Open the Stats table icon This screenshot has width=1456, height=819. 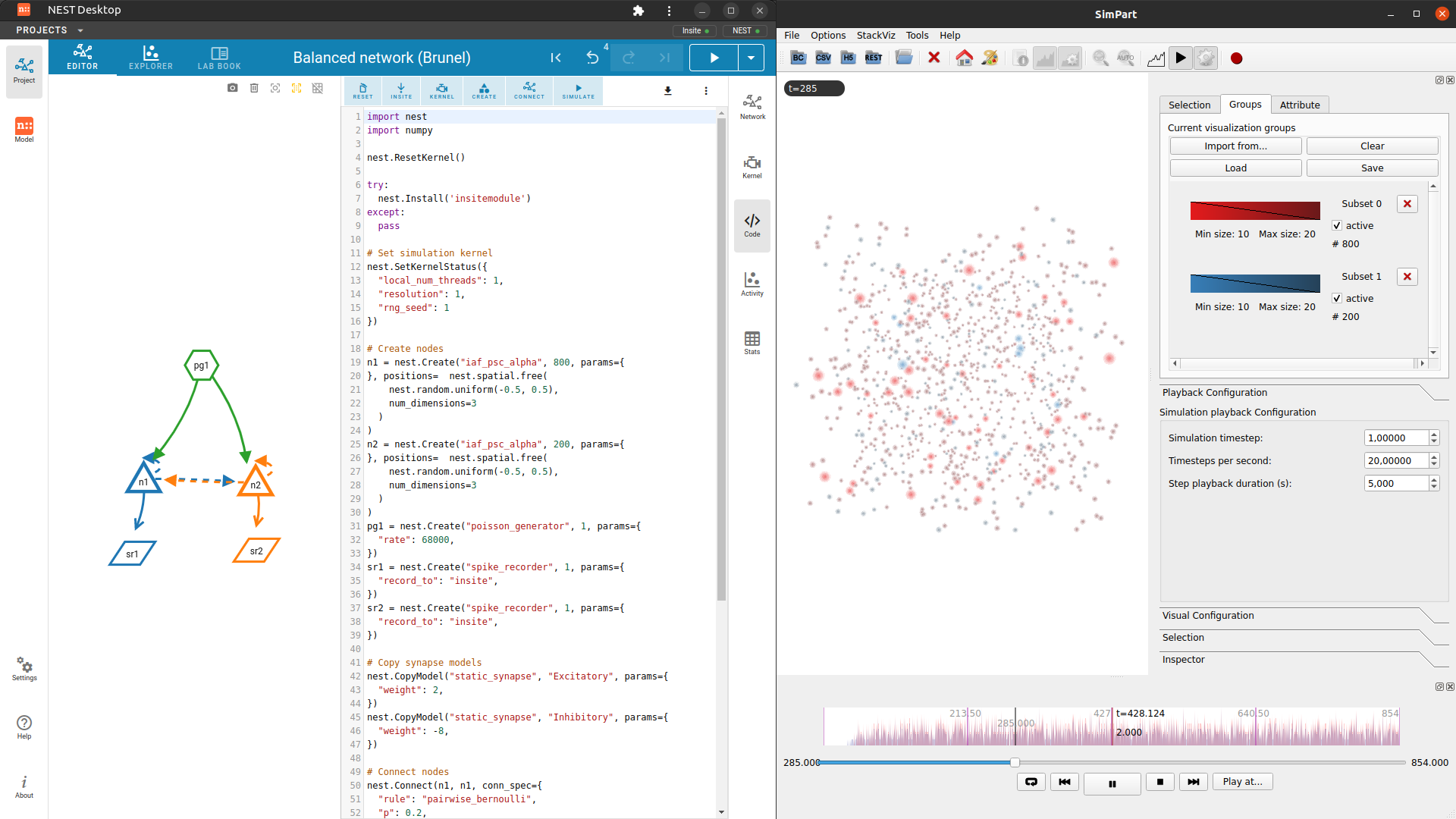(x=752, y=343)
